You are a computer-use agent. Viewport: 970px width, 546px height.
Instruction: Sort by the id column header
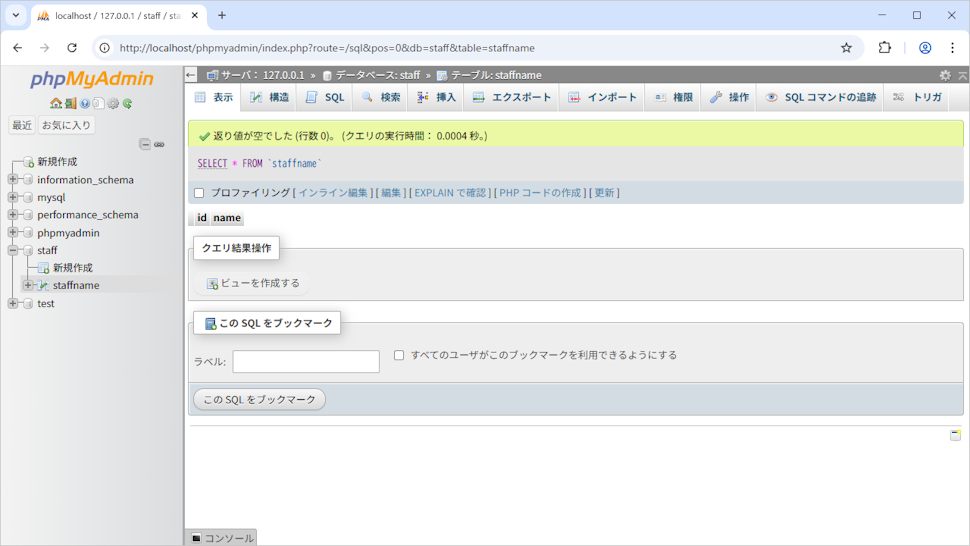tap(202, 218)
